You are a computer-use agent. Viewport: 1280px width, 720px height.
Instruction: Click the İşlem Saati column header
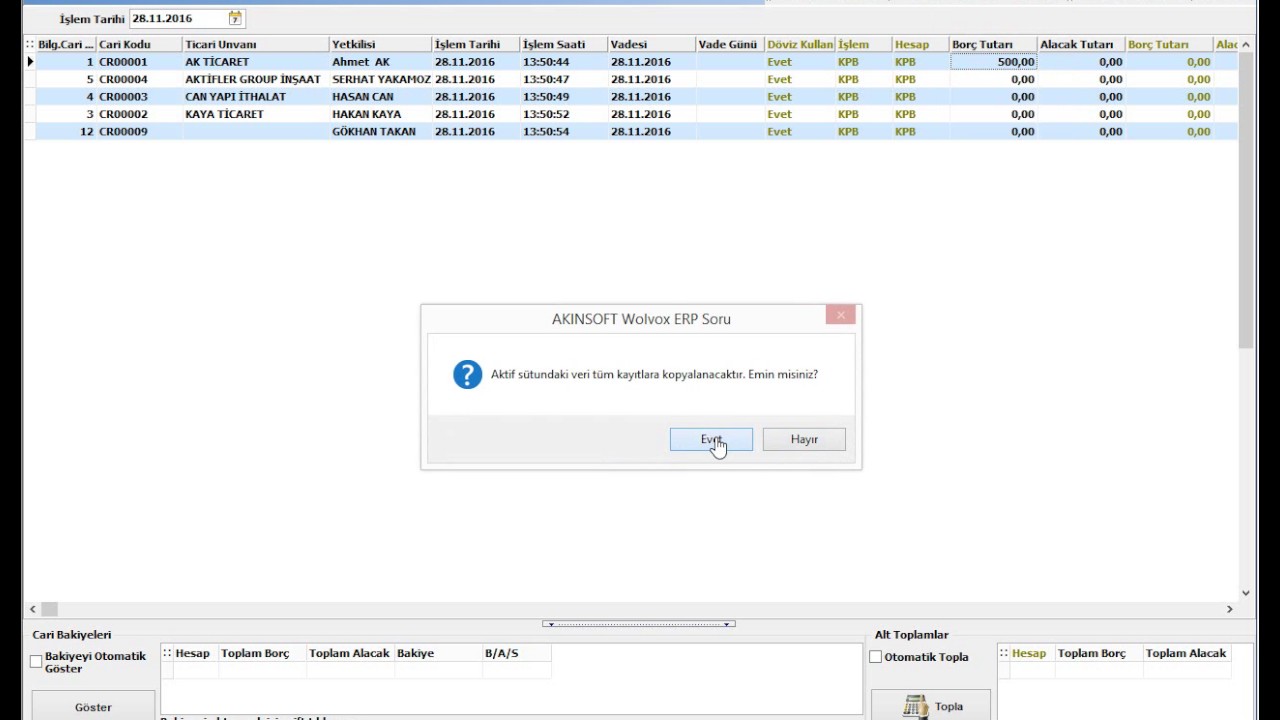564,44
